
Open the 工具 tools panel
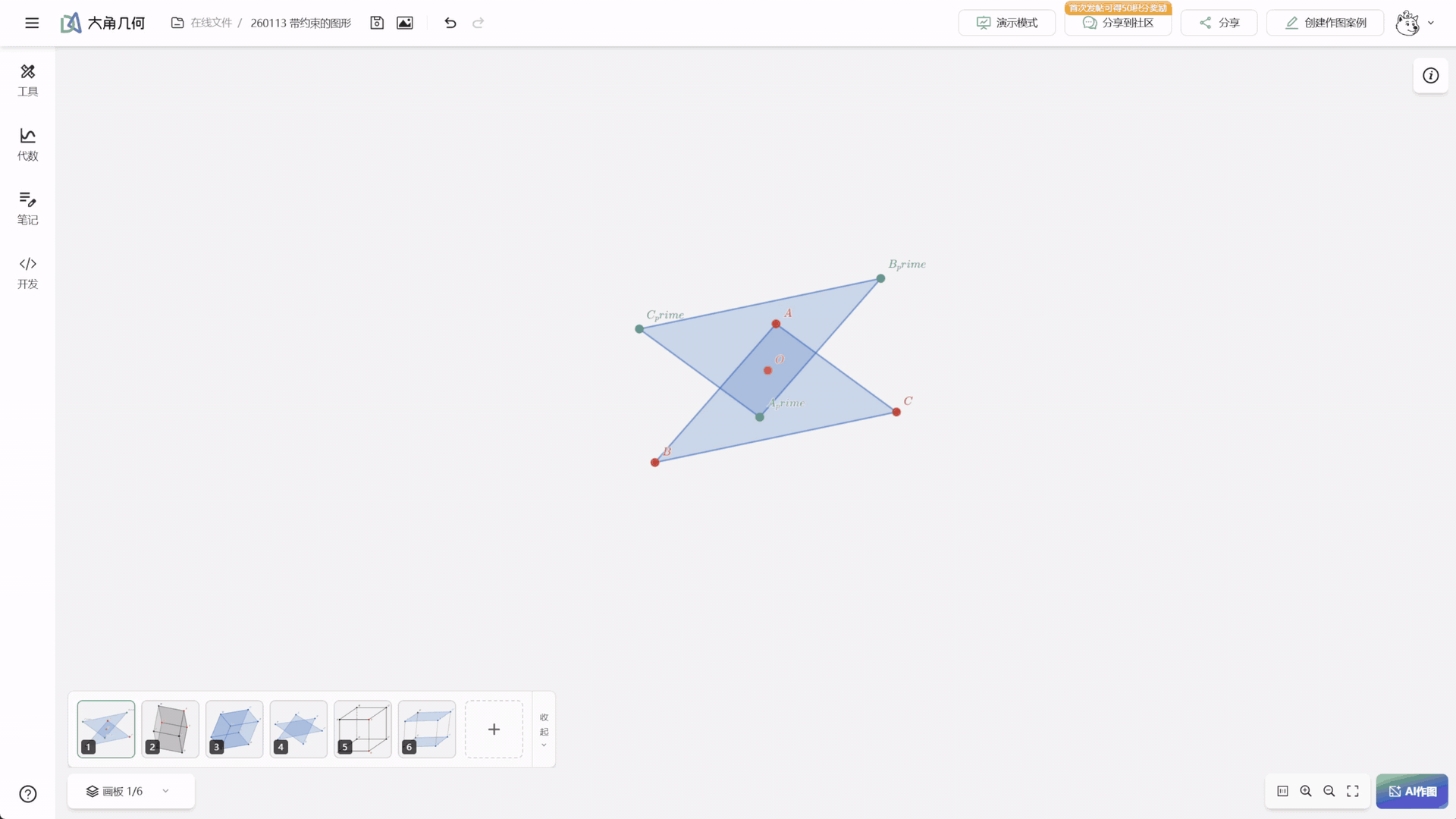click(28, 80)
